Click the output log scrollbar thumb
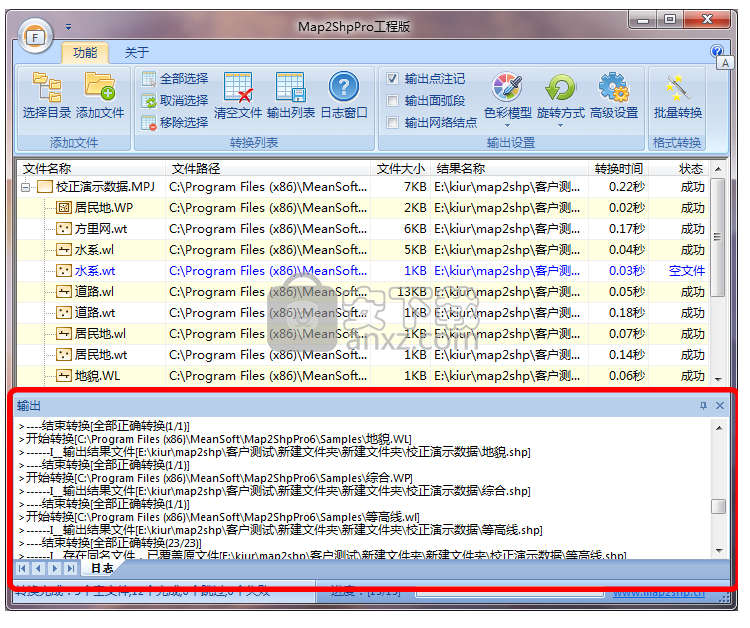This screenshot has width=750, height=628. tap(718, 506)
